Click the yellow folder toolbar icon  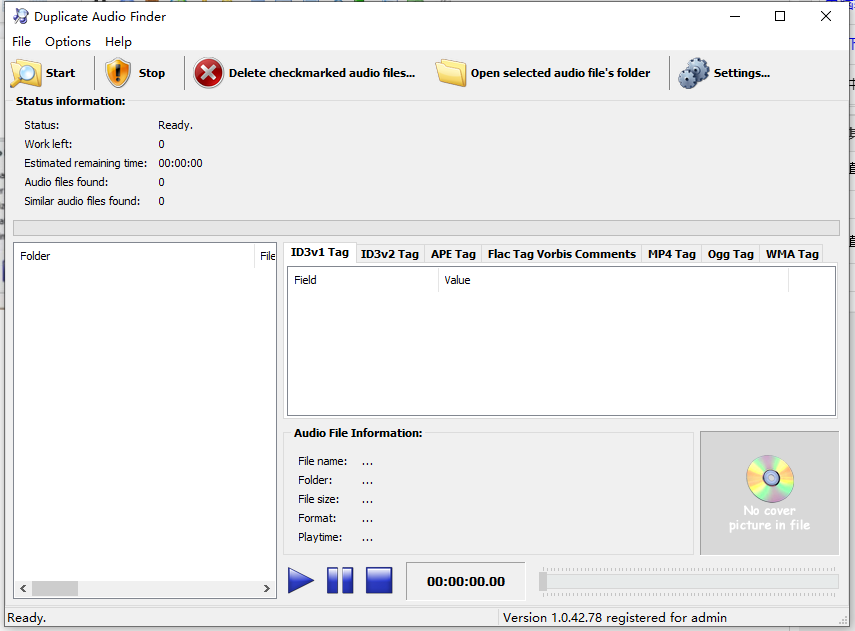(451, 73)
